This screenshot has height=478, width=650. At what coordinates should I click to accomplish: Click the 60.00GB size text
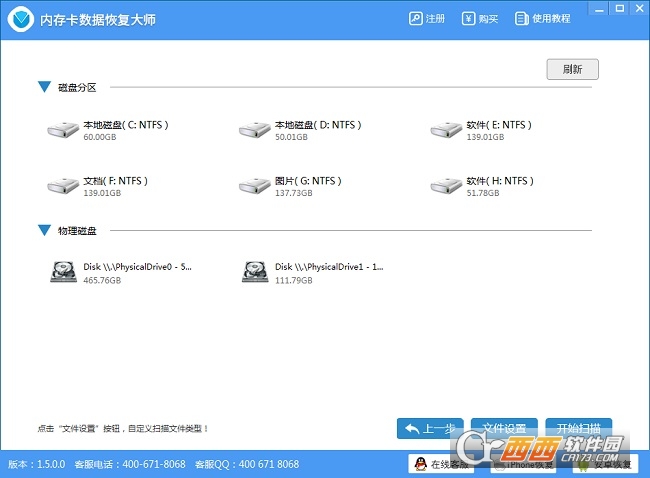(99, 137)
